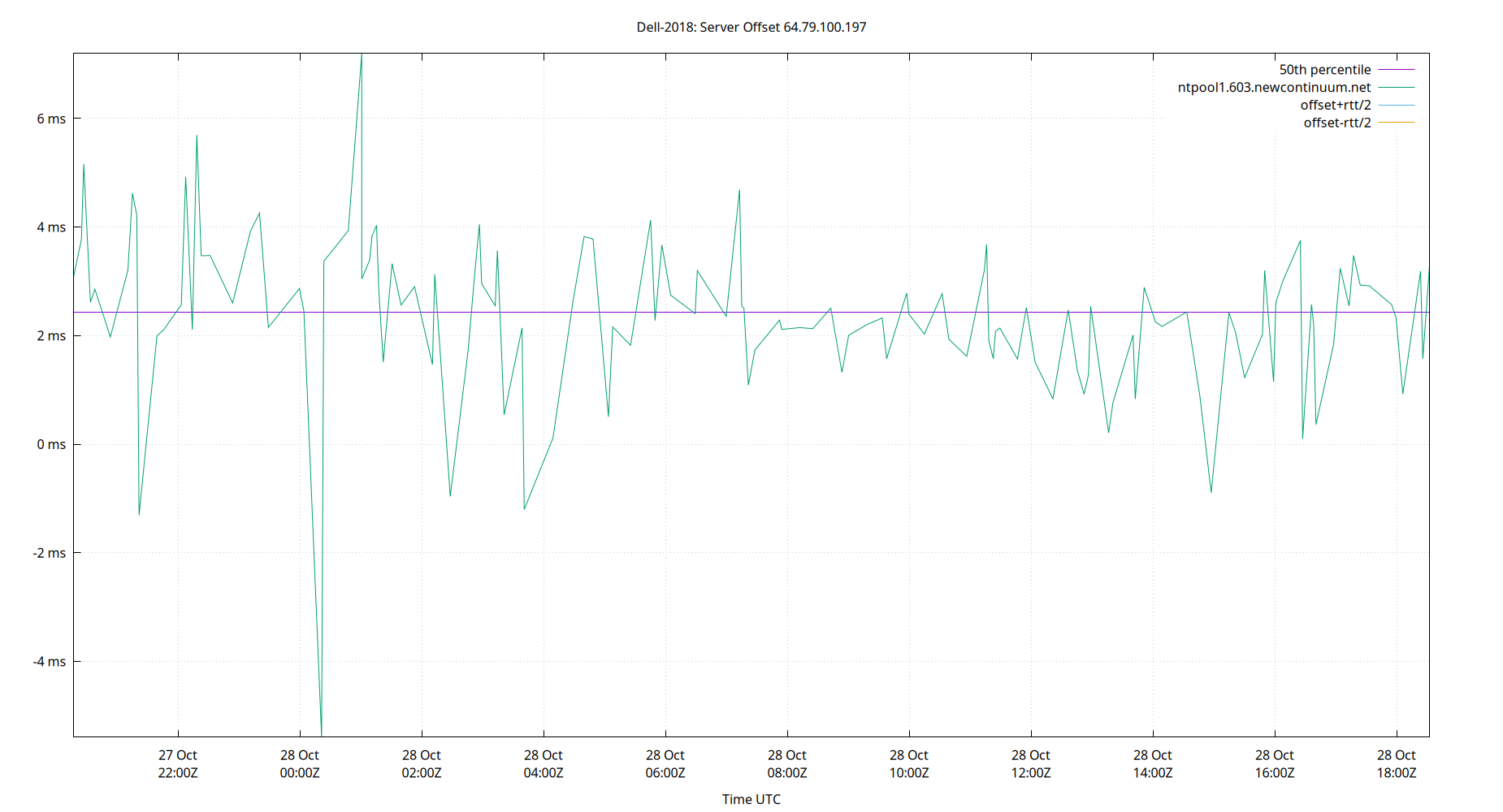Expand the 28 Oct 00:00Z tick label
The height and width of the screenshot is (812, 1503).
coord(301,763)
